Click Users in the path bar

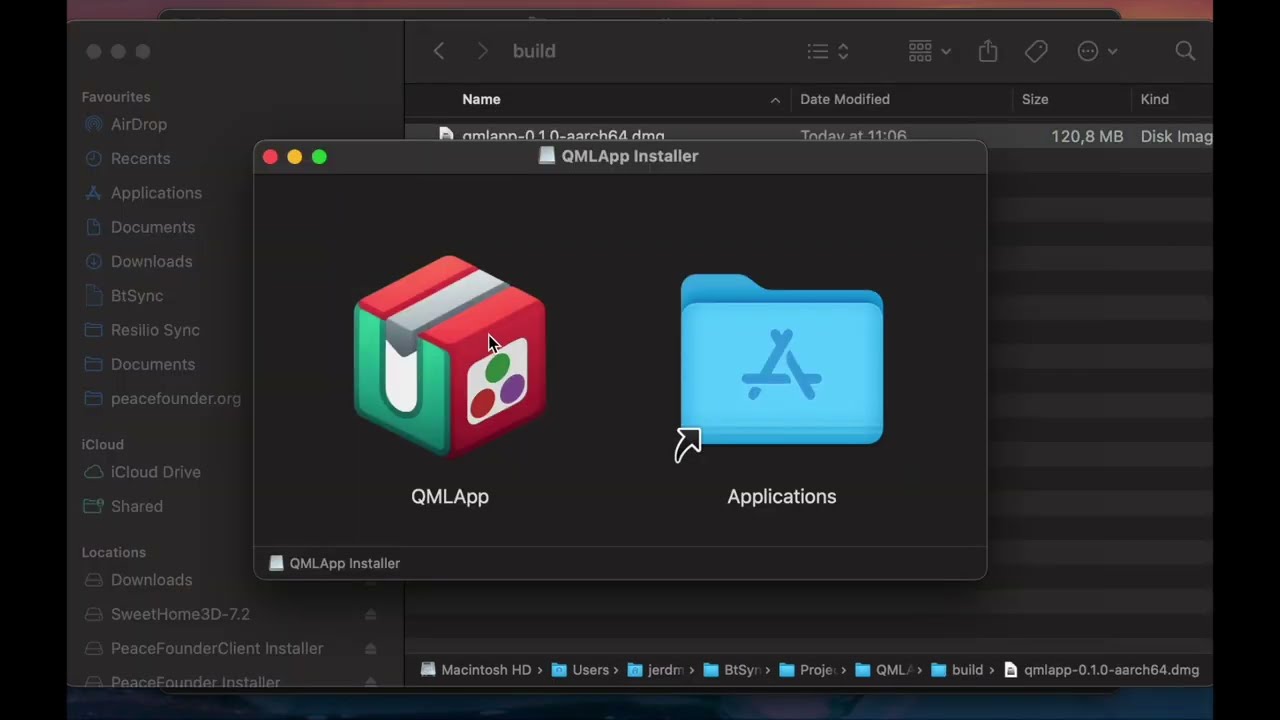click(x=581, y=670)
